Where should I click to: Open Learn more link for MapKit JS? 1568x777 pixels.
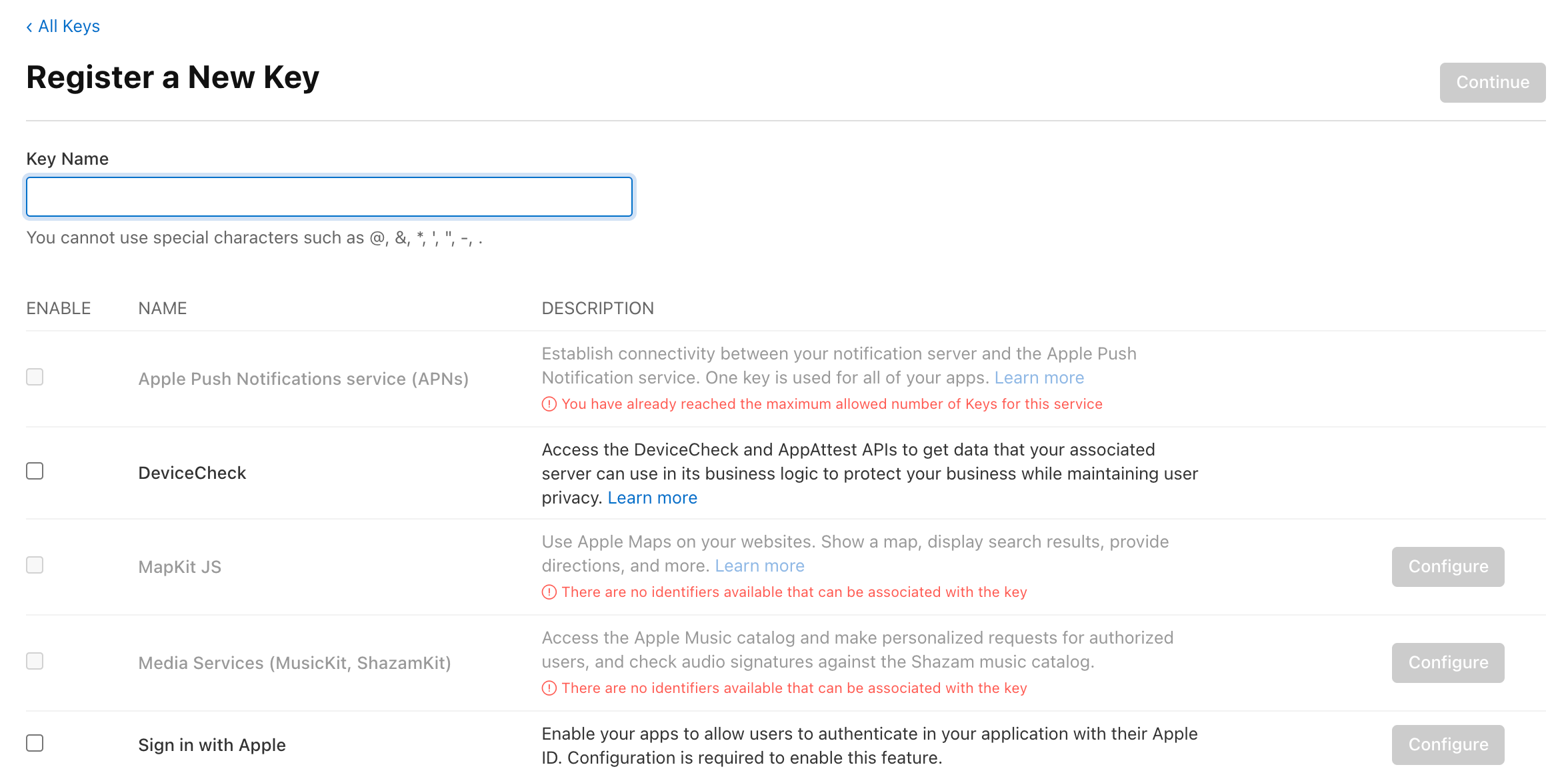click(x=759, y=566)
